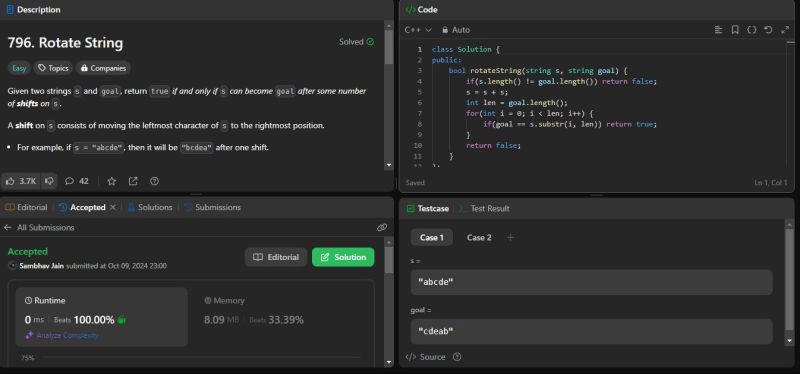Copy submission link with the chain icon
800x374 pixels.
click(382, 228)
